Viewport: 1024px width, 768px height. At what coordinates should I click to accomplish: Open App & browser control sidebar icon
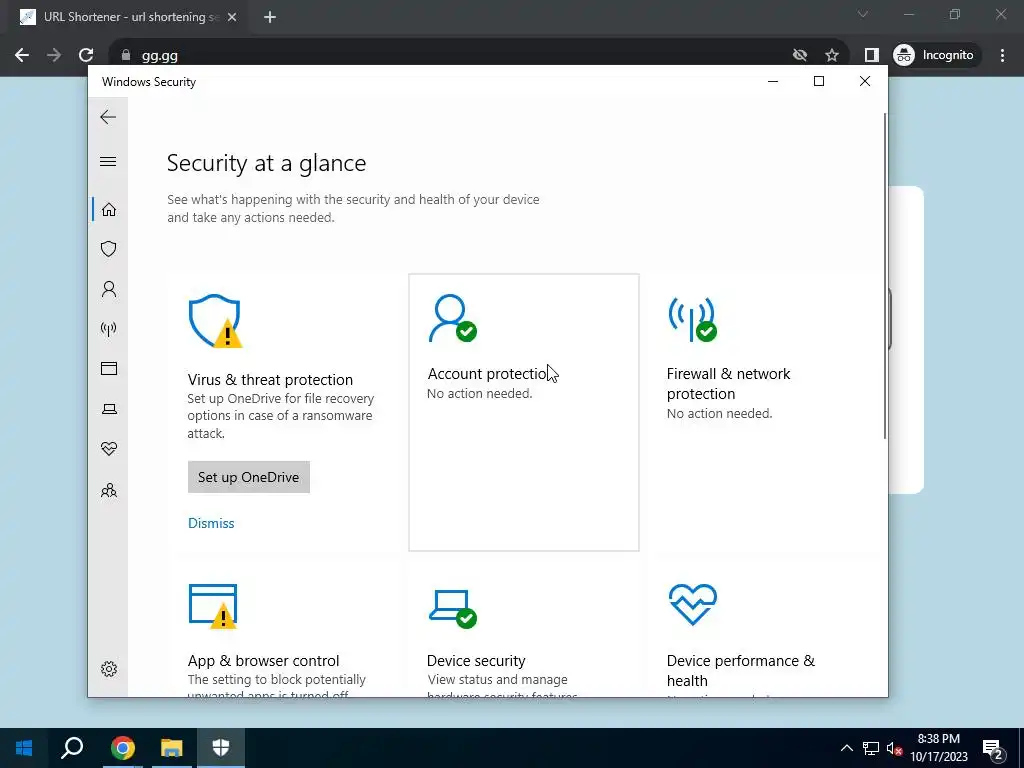tap(109, 368)
